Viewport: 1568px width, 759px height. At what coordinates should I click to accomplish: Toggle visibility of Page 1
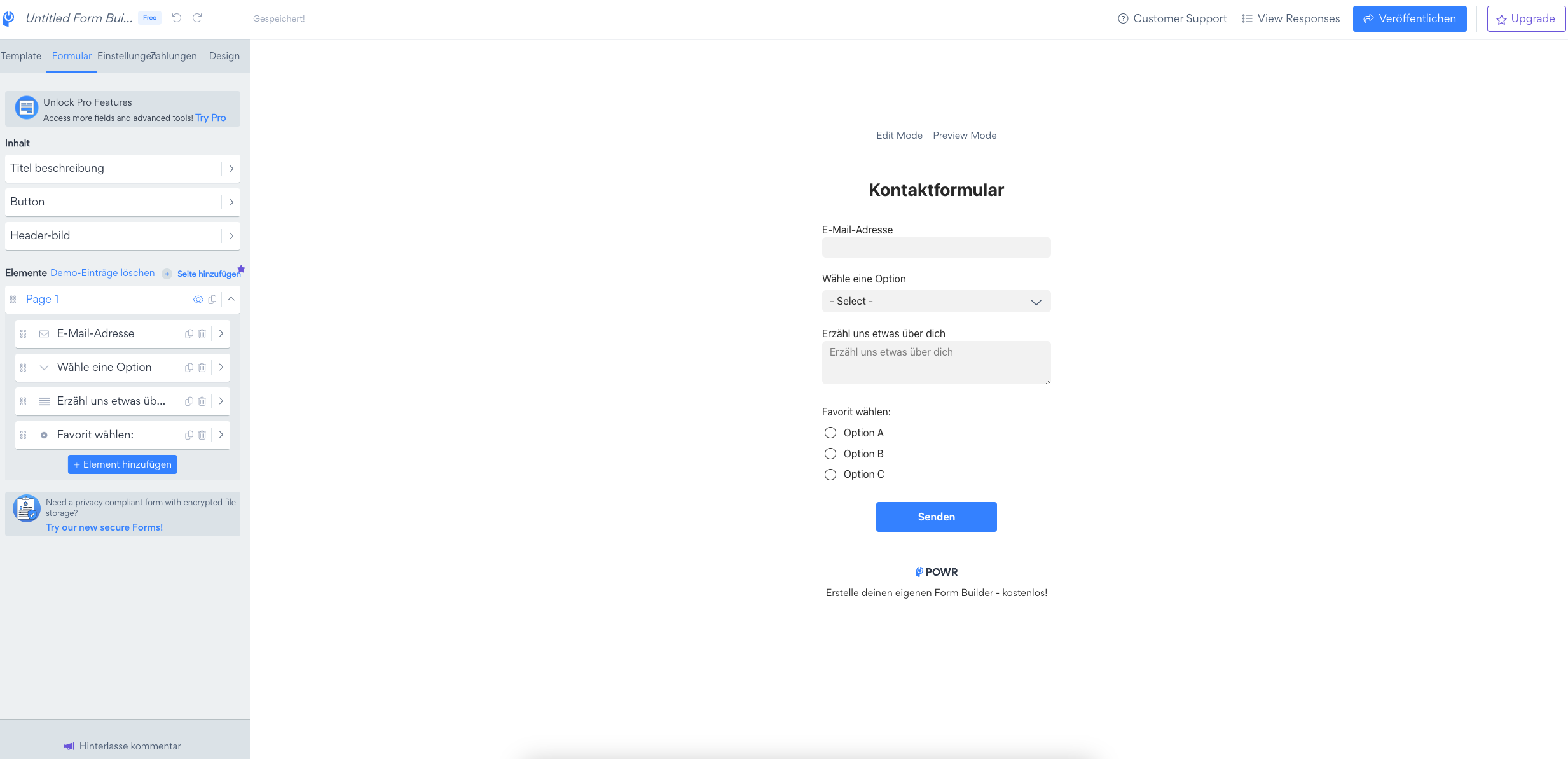tap(198, 299)
